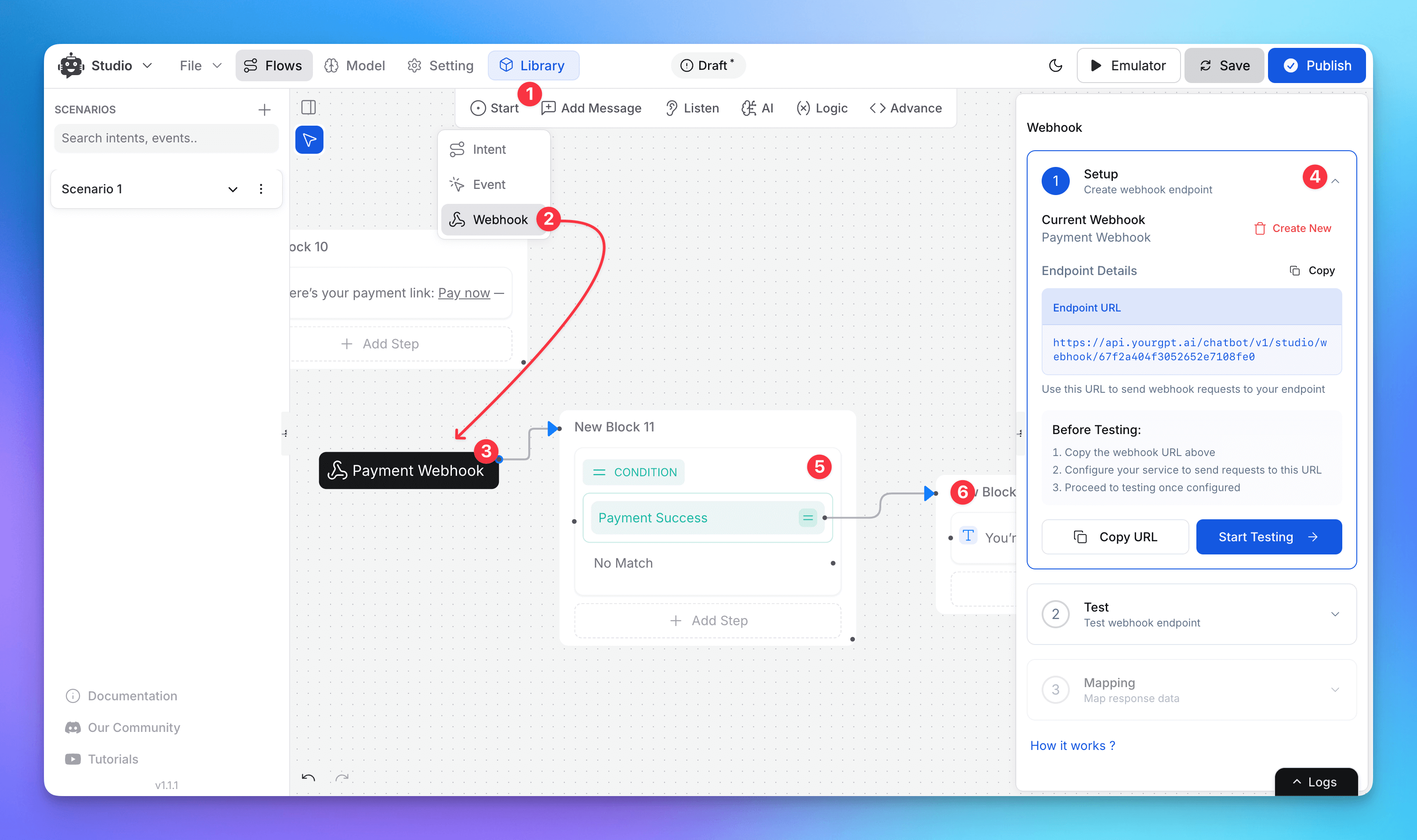Open the Setting tab

point(440,65)
